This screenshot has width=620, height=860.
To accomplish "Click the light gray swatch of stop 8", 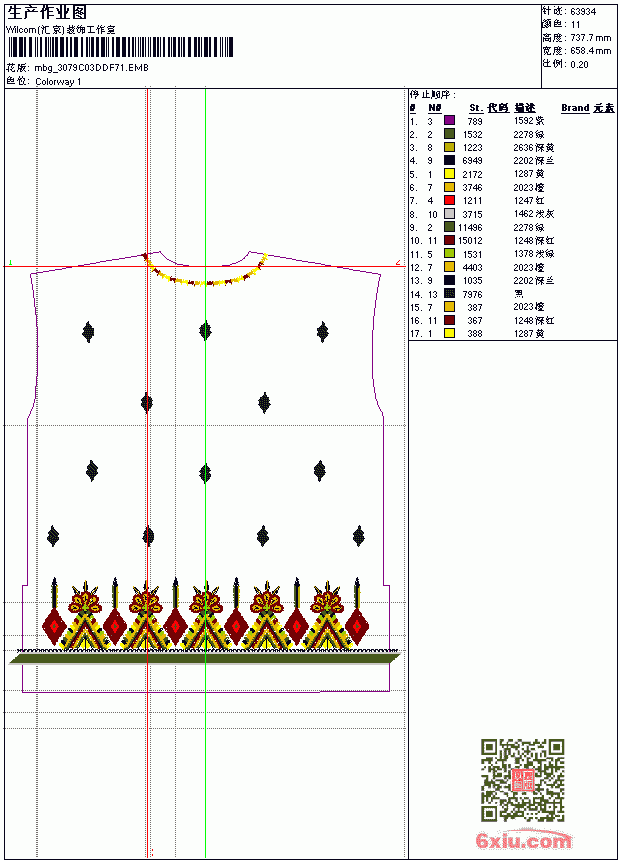I will pos(449,214).
